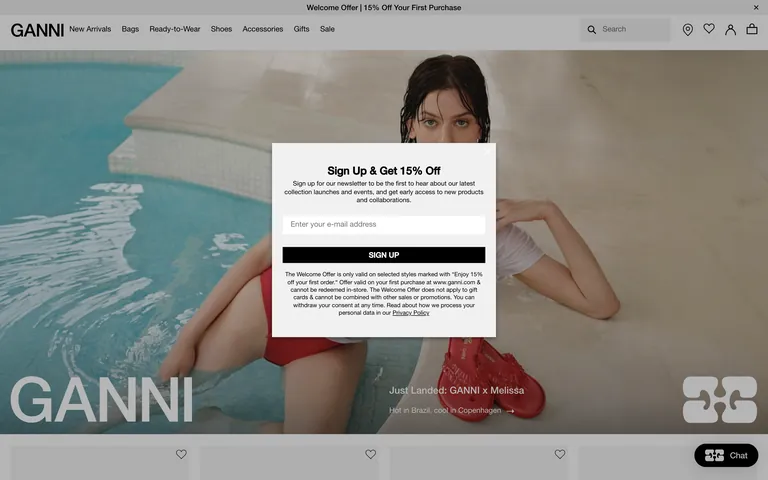Viewport: 768px width, 480px height.
Task: Focus the Search input field
Action: 625,29
